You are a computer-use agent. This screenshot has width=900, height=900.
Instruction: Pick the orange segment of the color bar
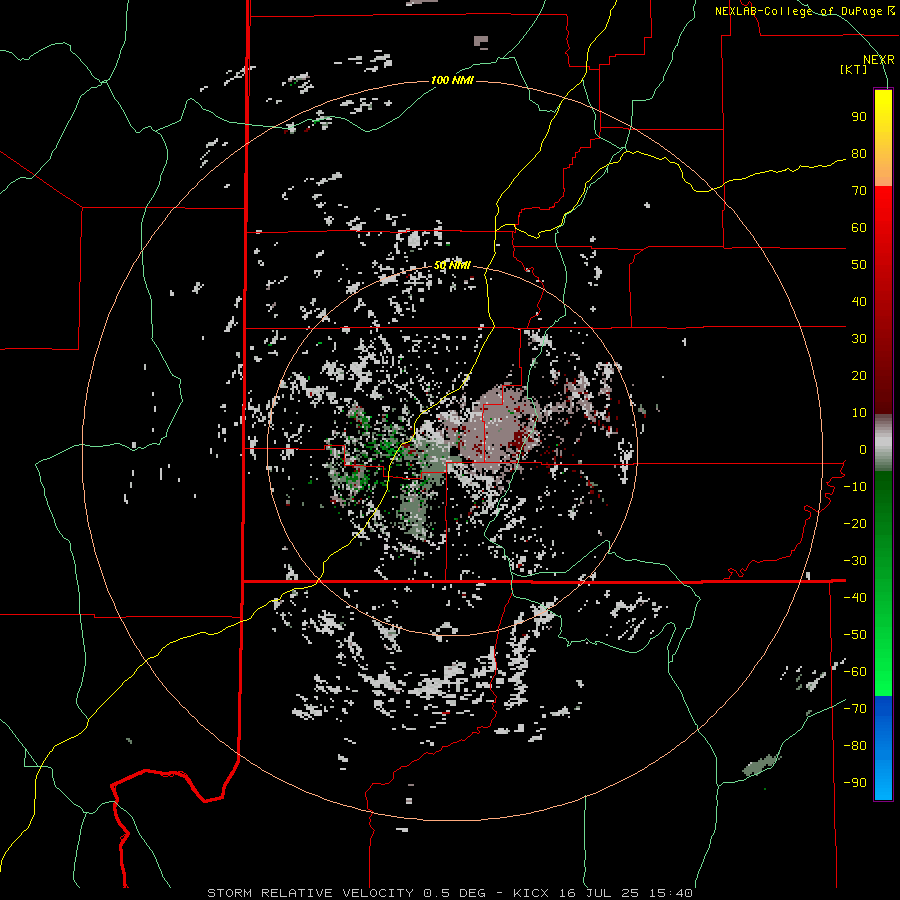883,166
